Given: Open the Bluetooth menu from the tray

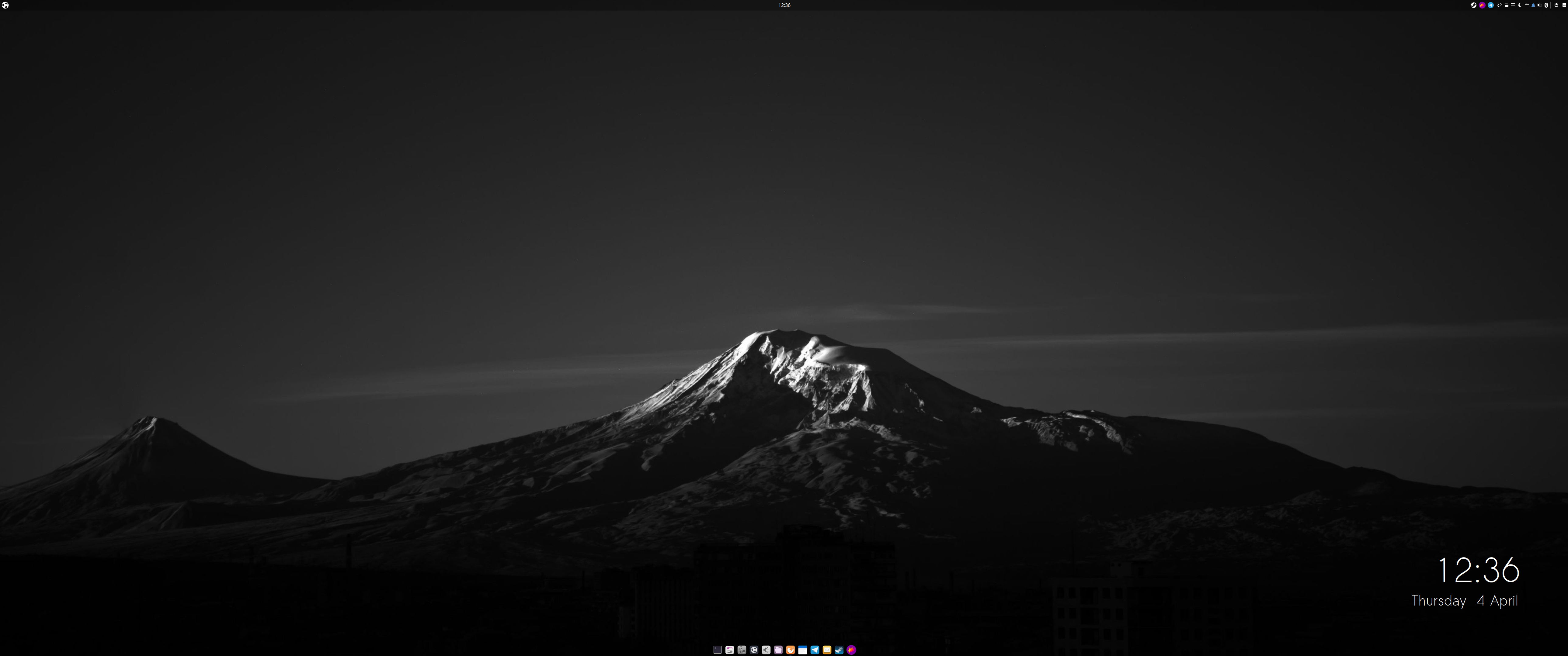Looking at the screenshot, I should click(x=1547, y=5).
